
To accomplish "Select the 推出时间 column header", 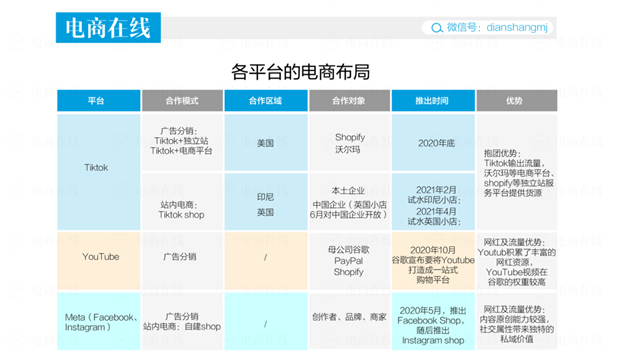I will coord(433,100).
